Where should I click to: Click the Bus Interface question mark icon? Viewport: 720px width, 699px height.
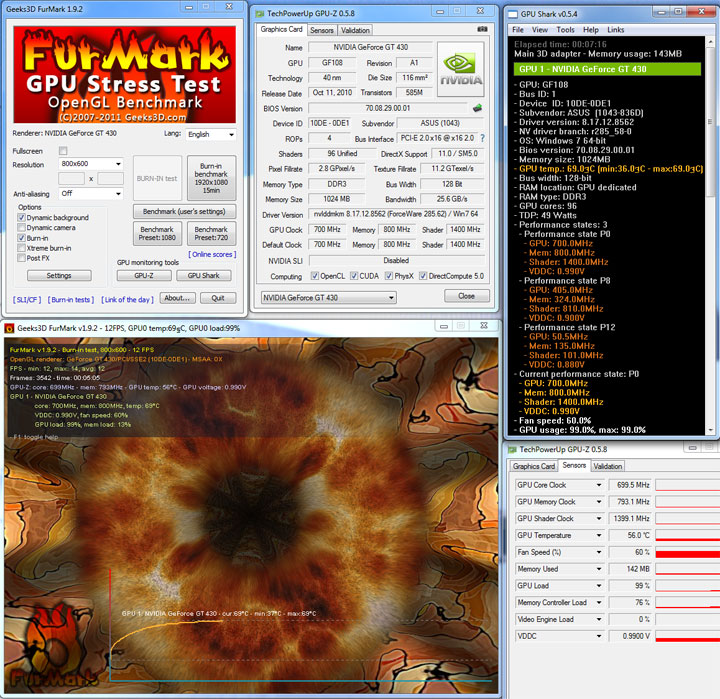coord(482,138)
